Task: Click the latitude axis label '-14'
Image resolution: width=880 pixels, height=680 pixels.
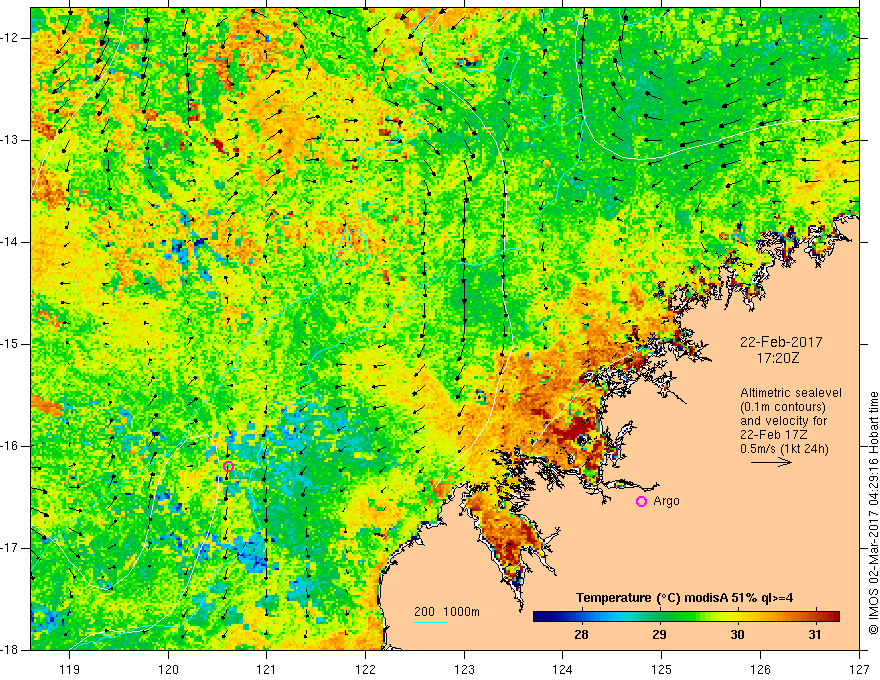Action: click(x=10, y=242)
